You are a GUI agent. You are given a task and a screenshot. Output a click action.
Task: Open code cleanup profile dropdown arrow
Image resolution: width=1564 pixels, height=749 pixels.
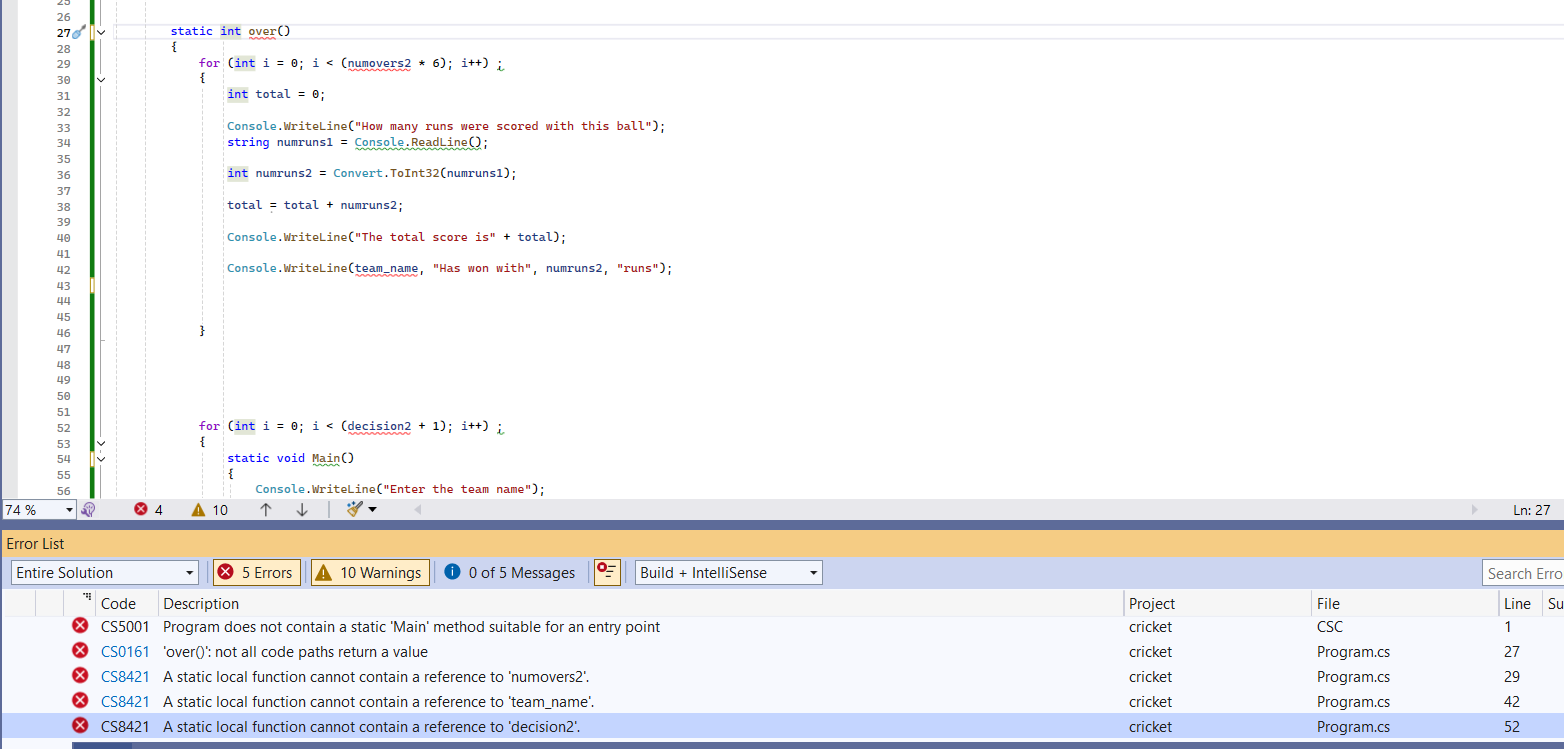click(373, 510)
